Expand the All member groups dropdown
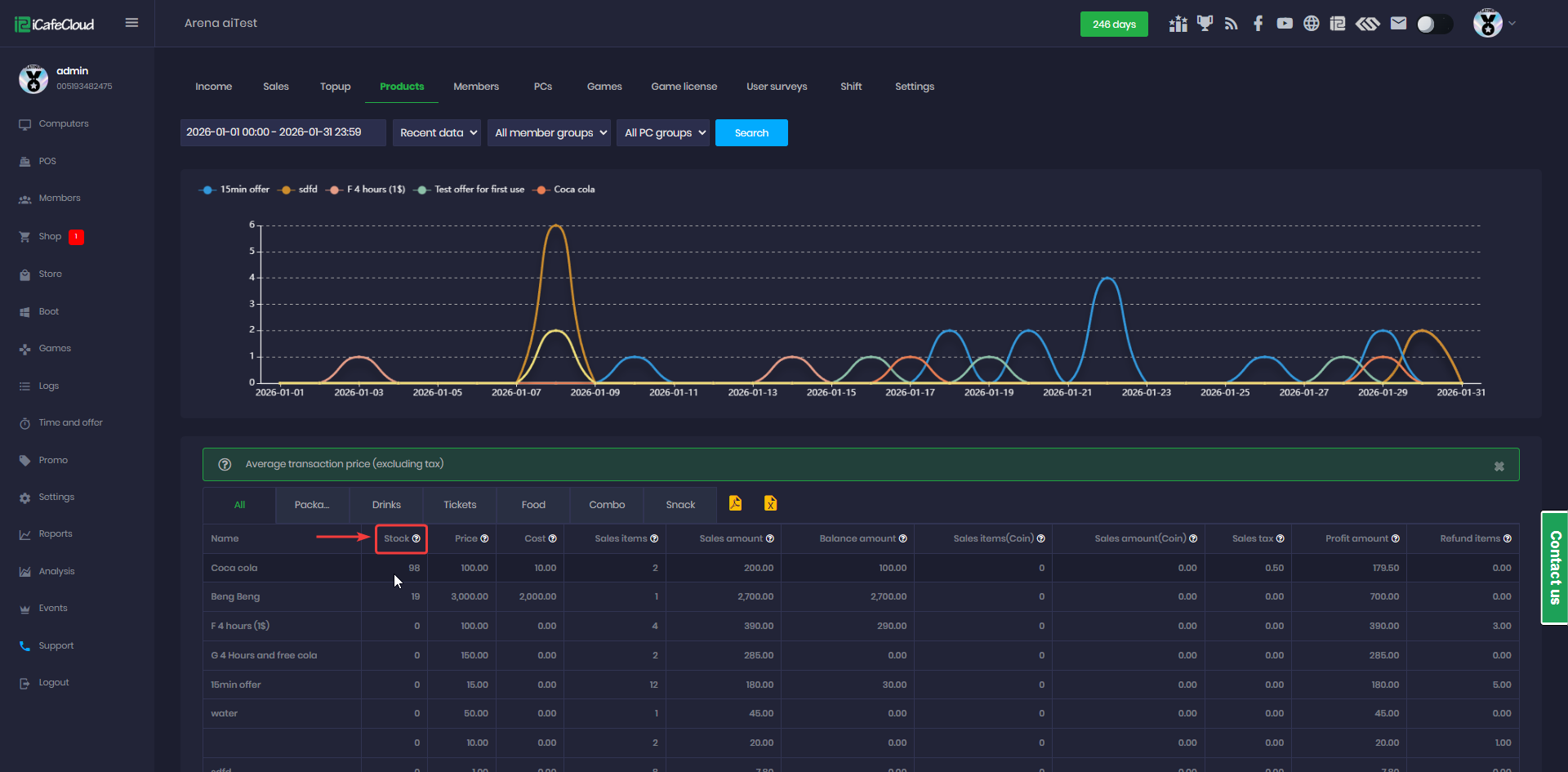 click(x=549, y=132)
